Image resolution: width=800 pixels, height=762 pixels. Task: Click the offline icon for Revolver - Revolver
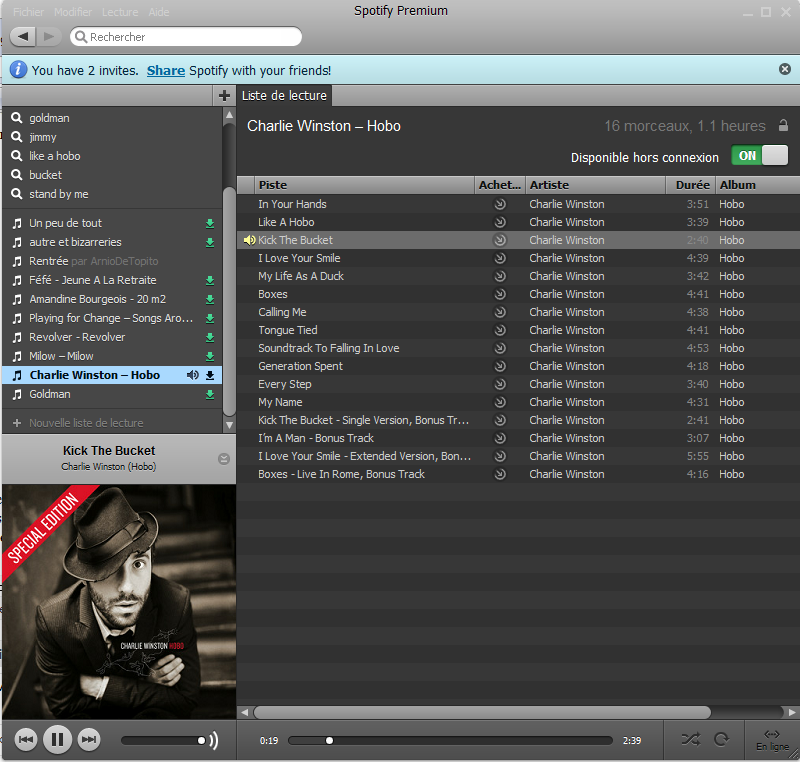(210, 338)
